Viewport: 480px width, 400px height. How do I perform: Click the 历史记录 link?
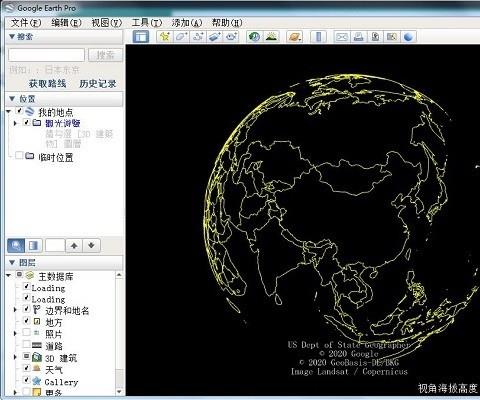[98, 83]
